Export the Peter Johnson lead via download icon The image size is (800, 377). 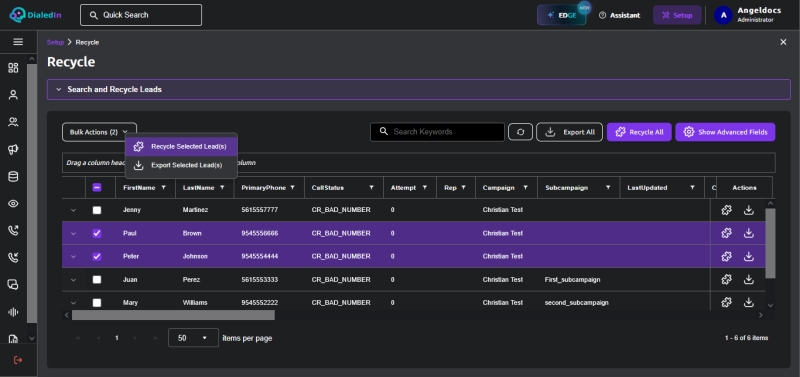(x=748, y=256)
